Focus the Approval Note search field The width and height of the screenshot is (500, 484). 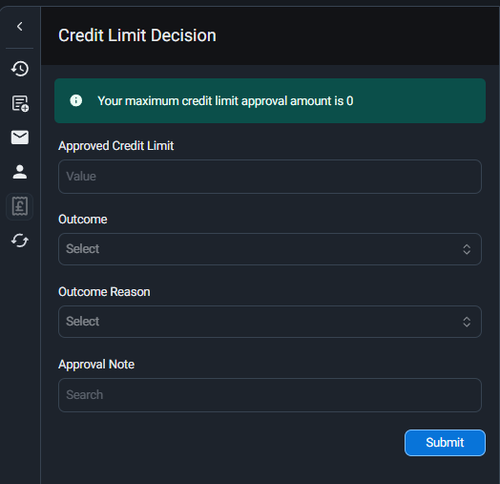click(270, 395)
